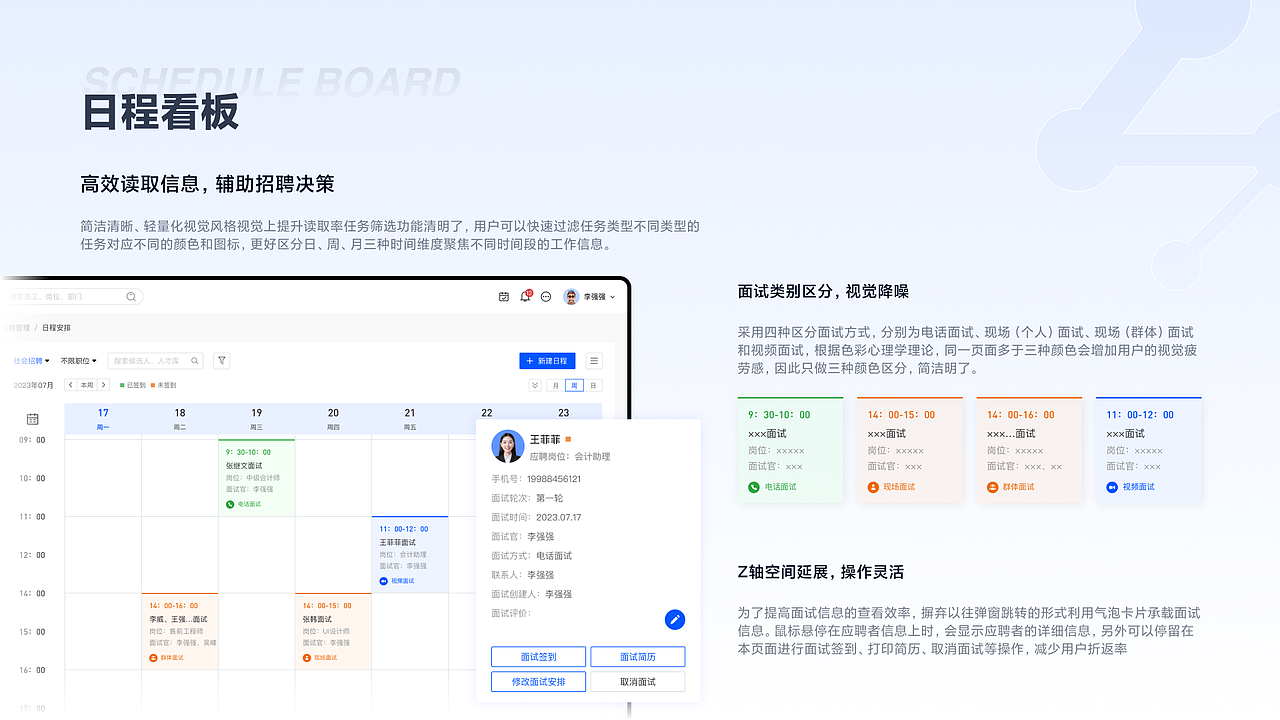Open the 社会招聘 dropdown filter

pos(30,361)
